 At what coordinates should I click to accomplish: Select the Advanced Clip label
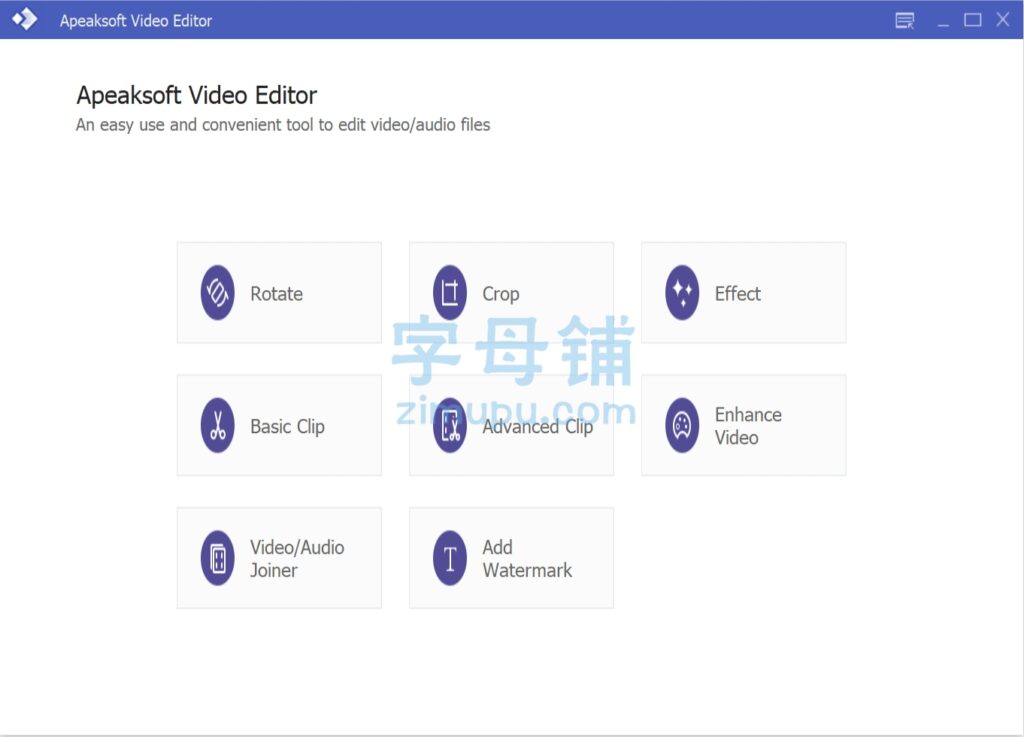[x=537, y=426]
